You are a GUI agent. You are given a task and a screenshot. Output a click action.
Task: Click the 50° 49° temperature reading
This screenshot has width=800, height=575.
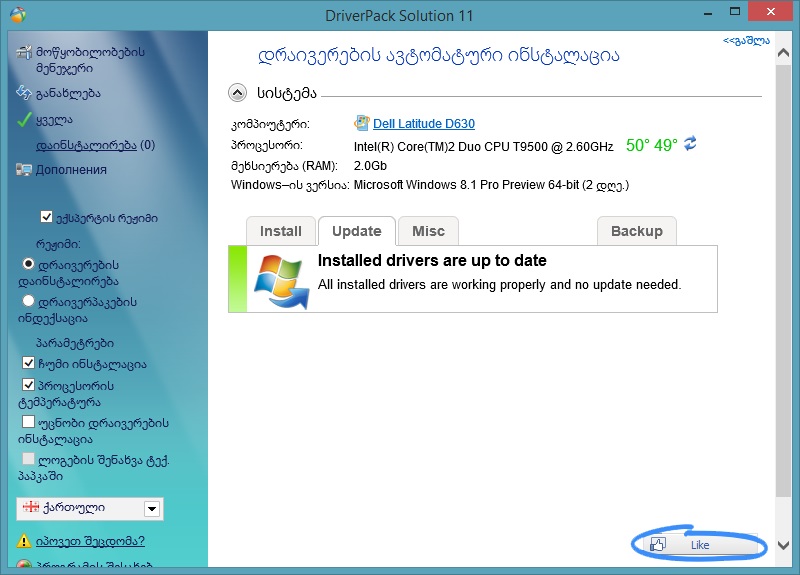(x=652, y=145)
